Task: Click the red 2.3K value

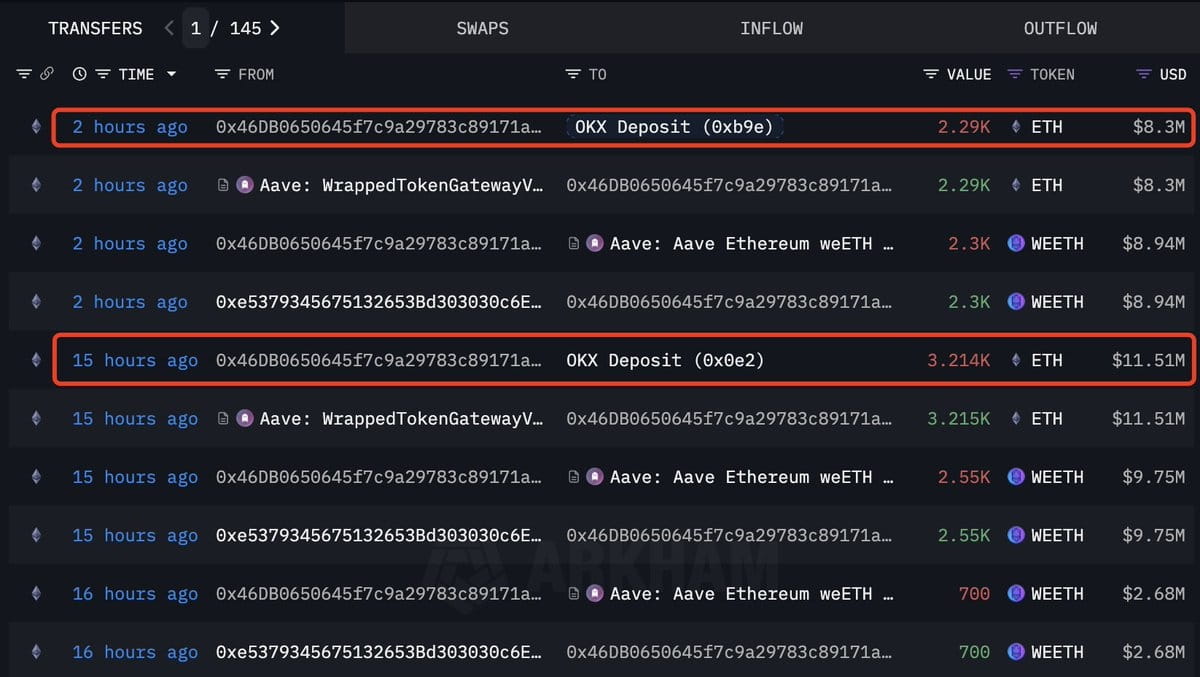Action: [x=969, y=243]
